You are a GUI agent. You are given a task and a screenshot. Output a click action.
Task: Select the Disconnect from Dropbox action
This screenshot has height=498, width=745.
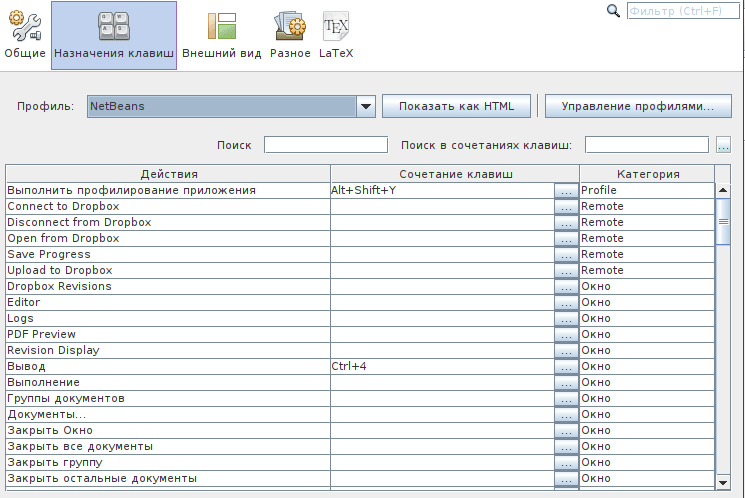(x=168, y=222)
